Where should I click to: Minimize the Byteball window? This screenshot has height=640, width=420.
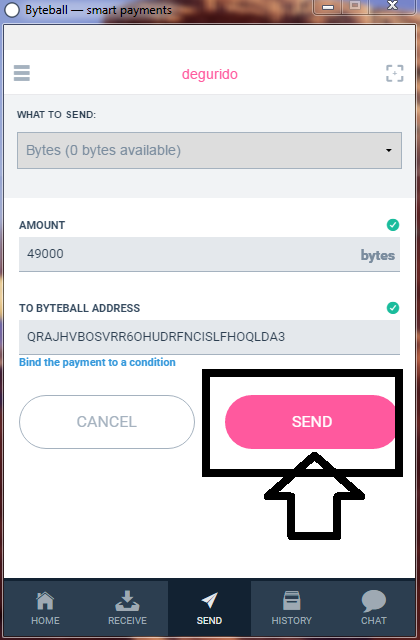coord(328,7)
